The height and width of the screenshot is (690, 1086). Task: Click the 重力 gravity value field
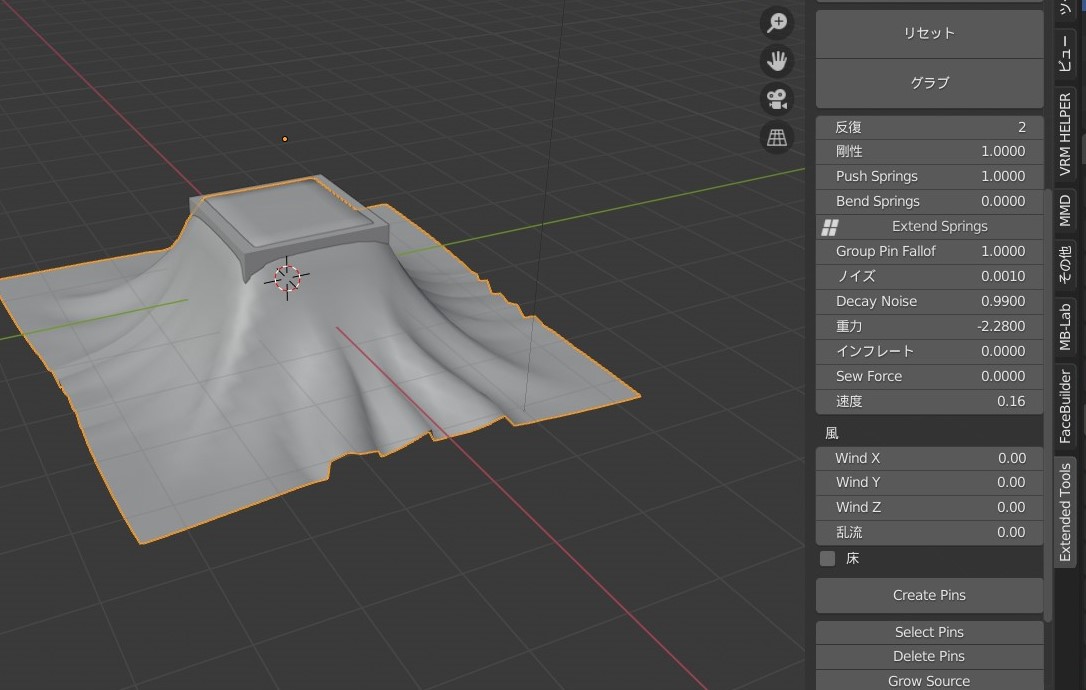coord(929,326)
